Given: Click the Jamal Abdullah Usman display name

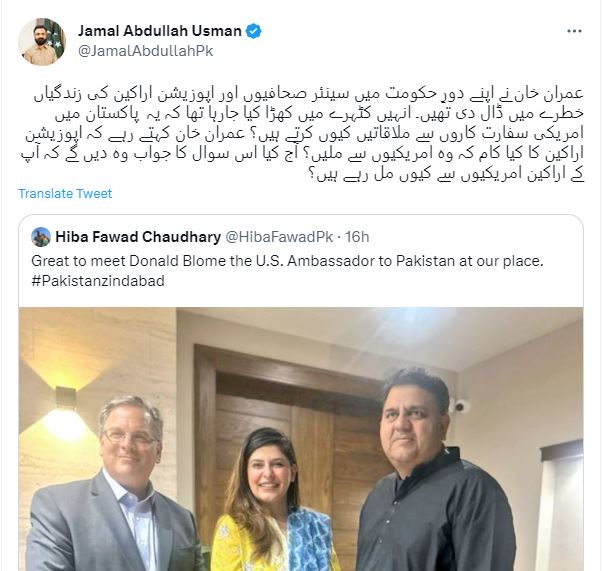Looking at the screenshot, I should tap(160, 31).
